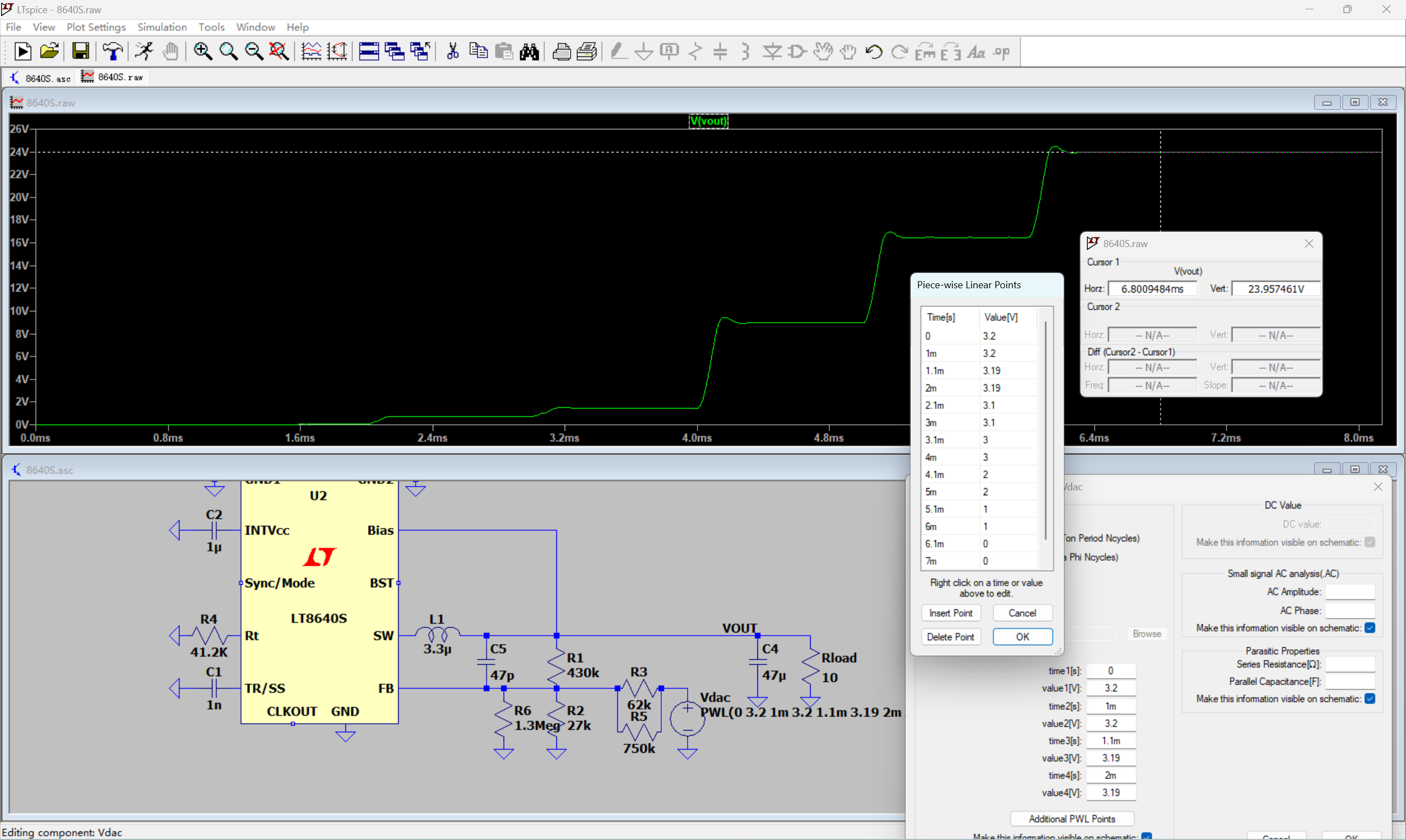Screen dimensions: 1406x840
Task: Click the Undo arrow icon
Action: point(874,52)
